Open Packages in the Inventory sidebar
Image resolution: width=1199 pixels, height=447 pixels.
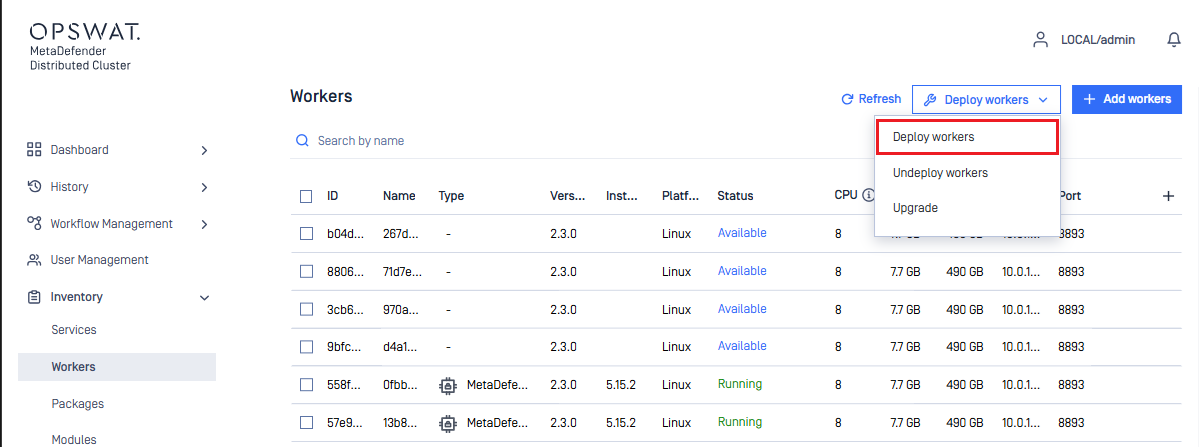point(78,404)
